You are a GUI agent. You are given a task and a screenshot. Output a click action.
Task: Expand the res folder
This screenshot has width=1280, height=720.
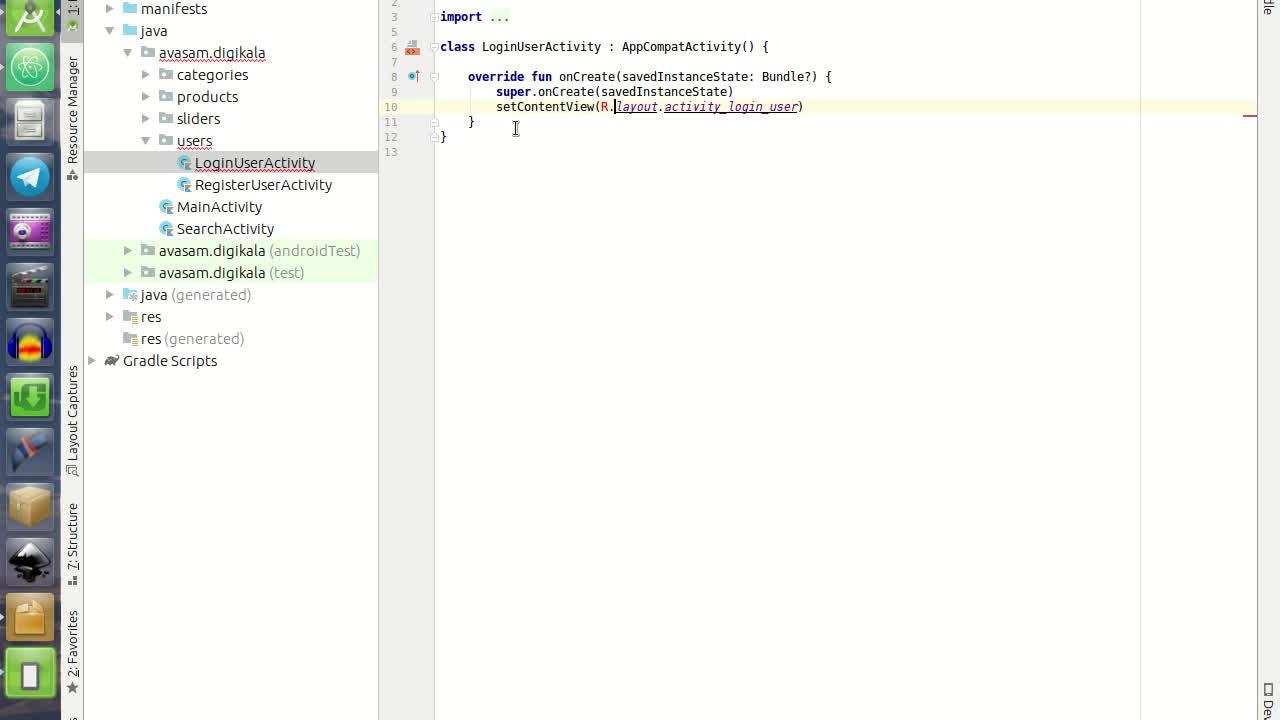point(110,317)
